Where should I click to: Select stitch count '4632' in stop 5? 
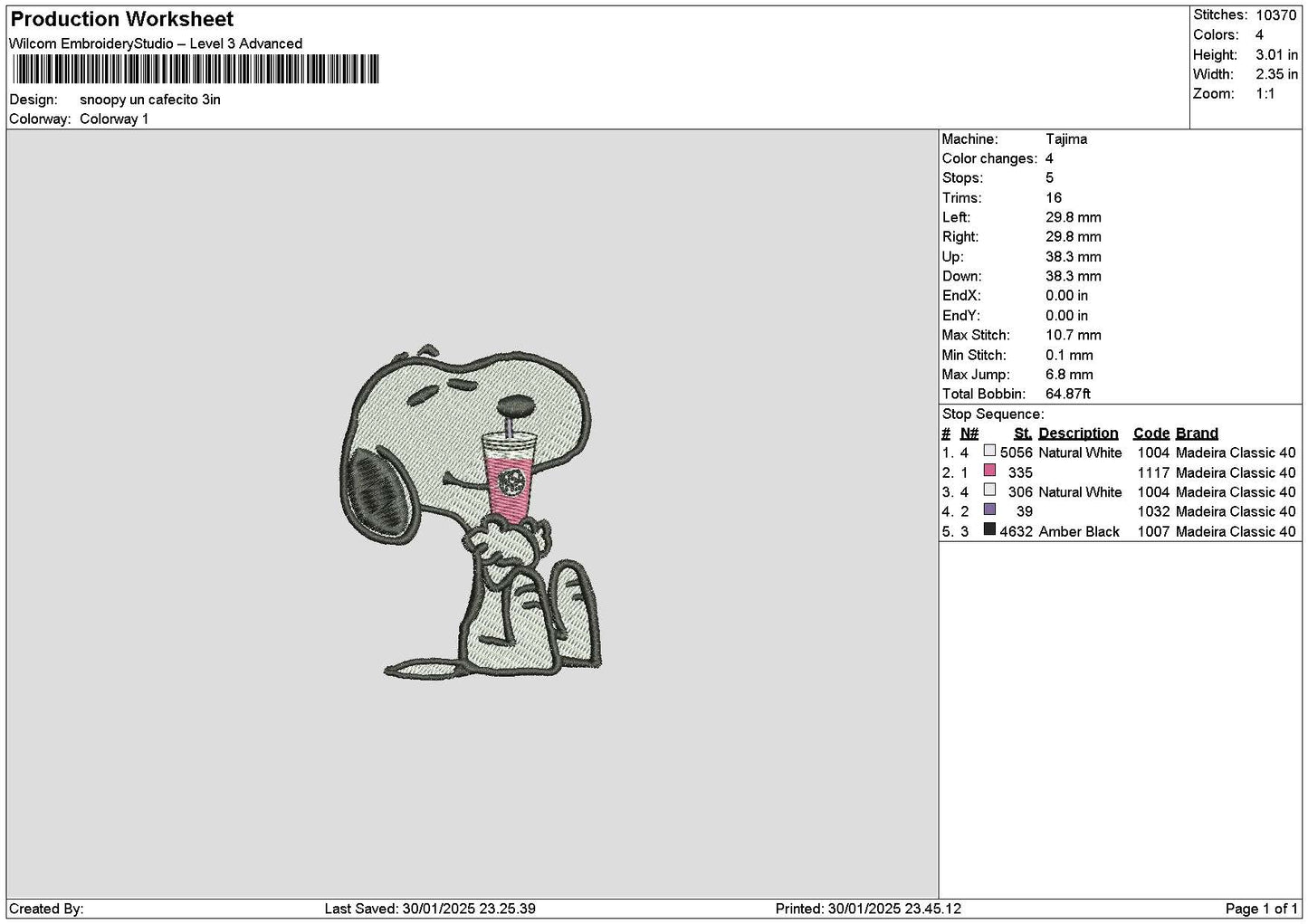pos(1017,532)
